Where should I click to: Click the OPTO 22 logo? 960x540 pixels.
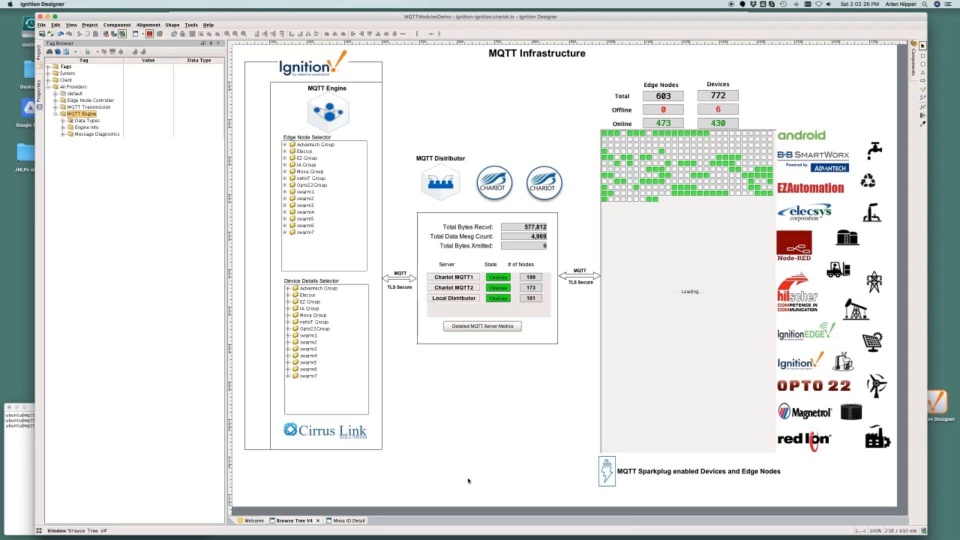click(x=814, y=386)
